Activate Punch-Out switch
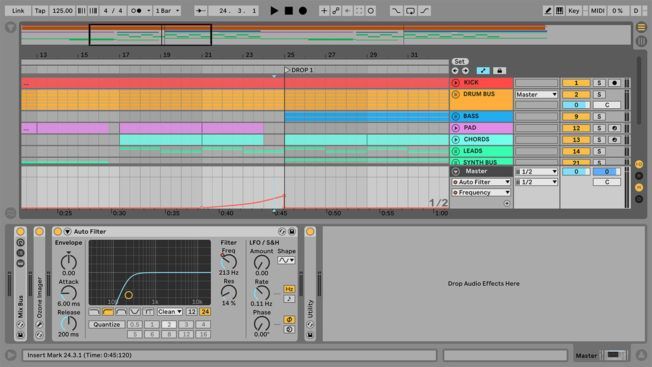652x367 pixels. (x=424, y=11)
